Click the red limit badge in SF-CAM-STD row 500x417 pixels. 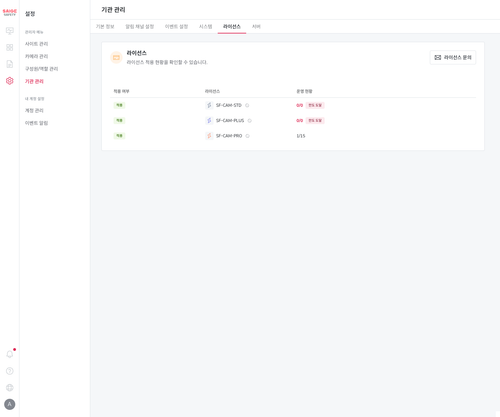point(315,105)
